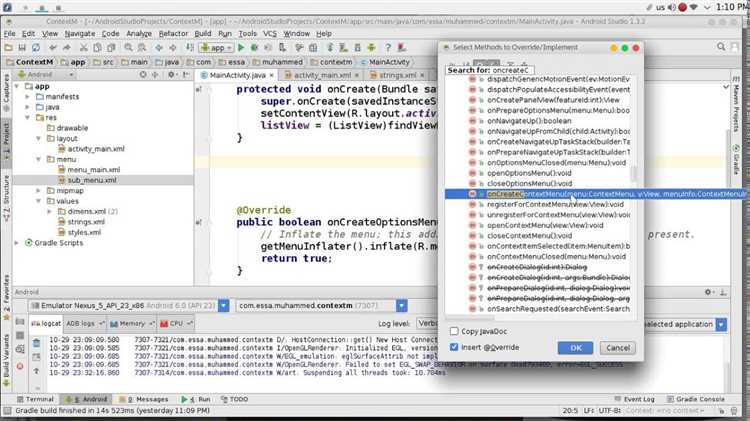Toggle the Gradle side panel

click(x=736, y=159)
